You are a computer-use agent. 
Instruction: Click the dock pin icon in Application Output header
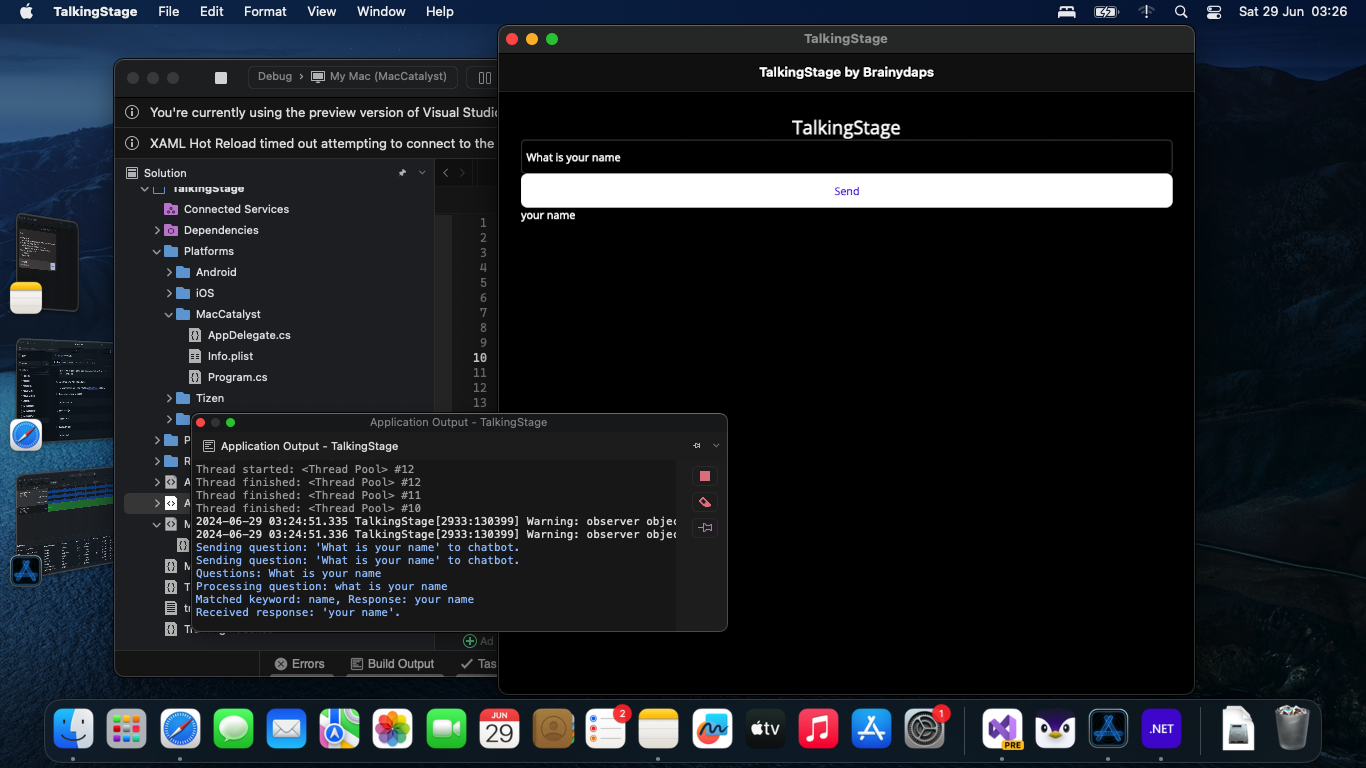click(x=697, y=446)
